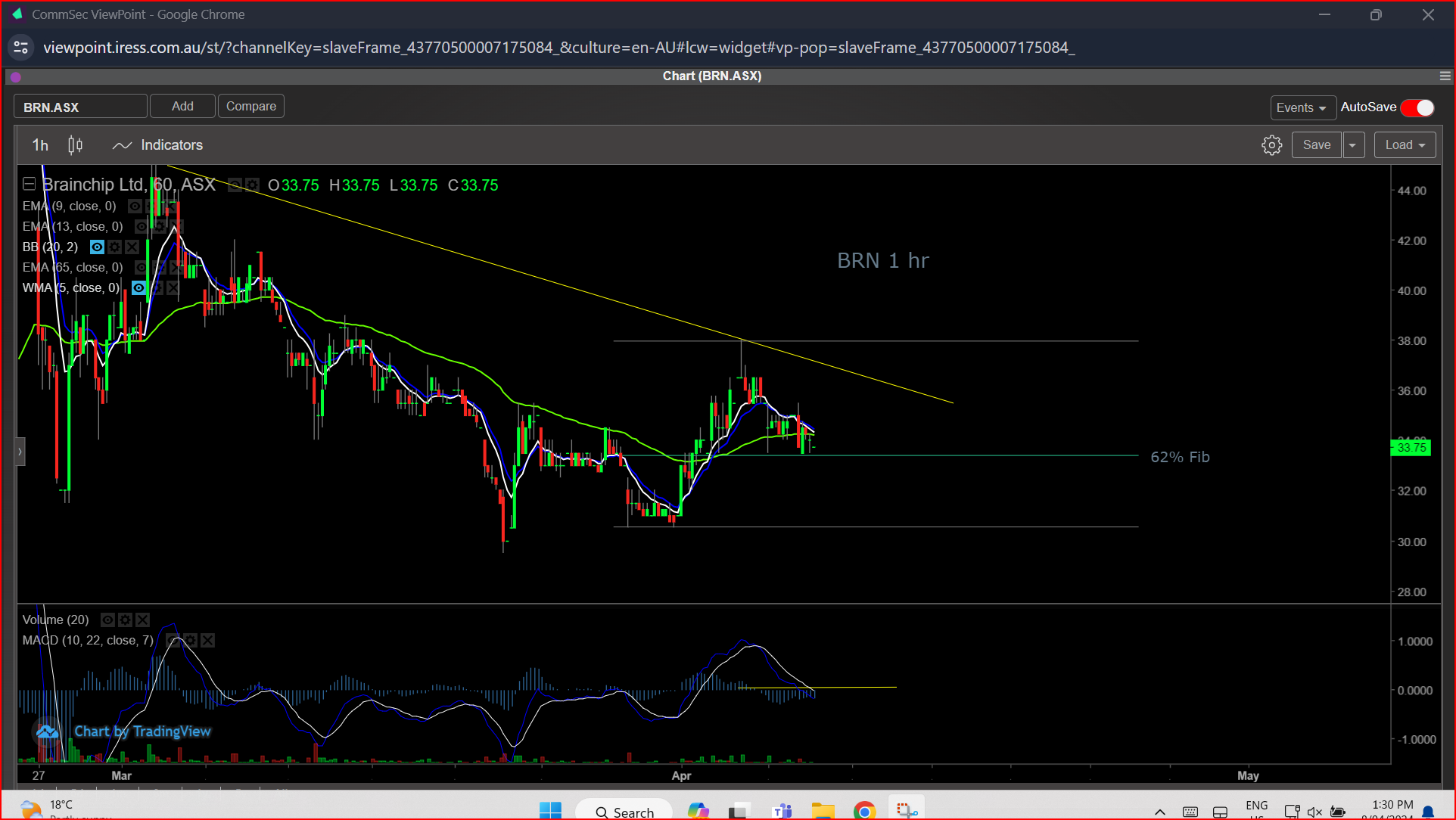
Task: Open Task View on the taskbar
Action: (739, 811)
